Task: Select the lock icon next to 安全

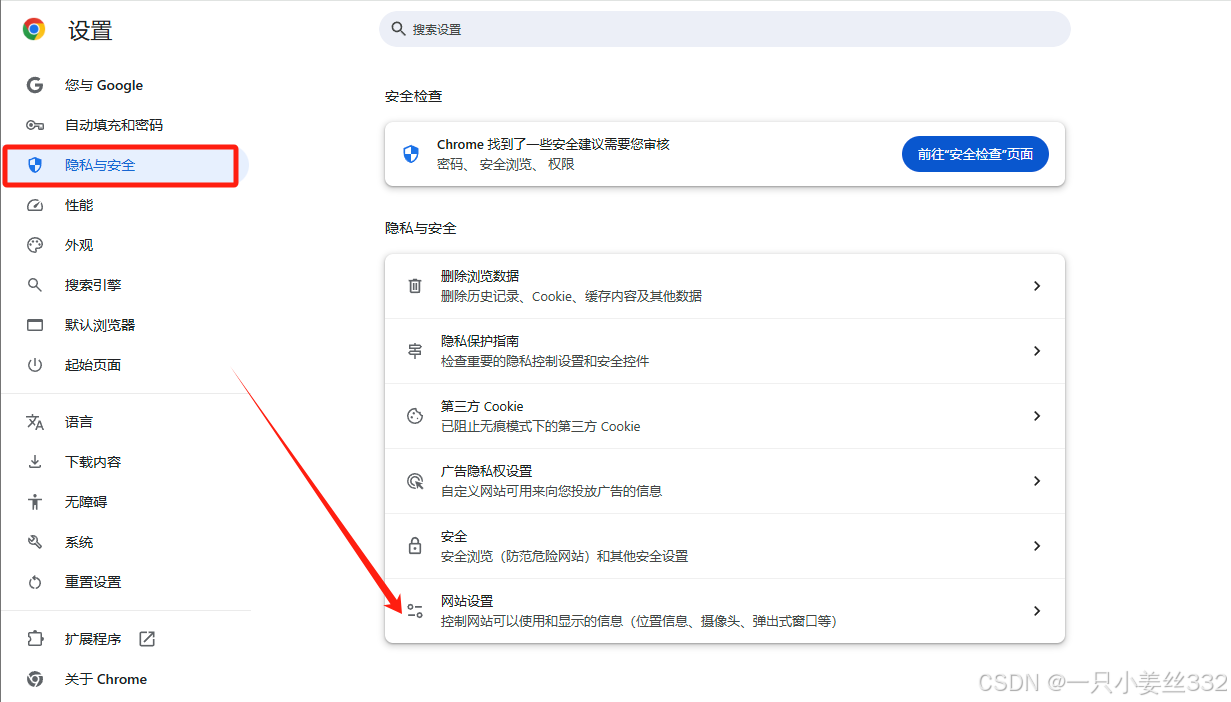Action: [414, 545]
